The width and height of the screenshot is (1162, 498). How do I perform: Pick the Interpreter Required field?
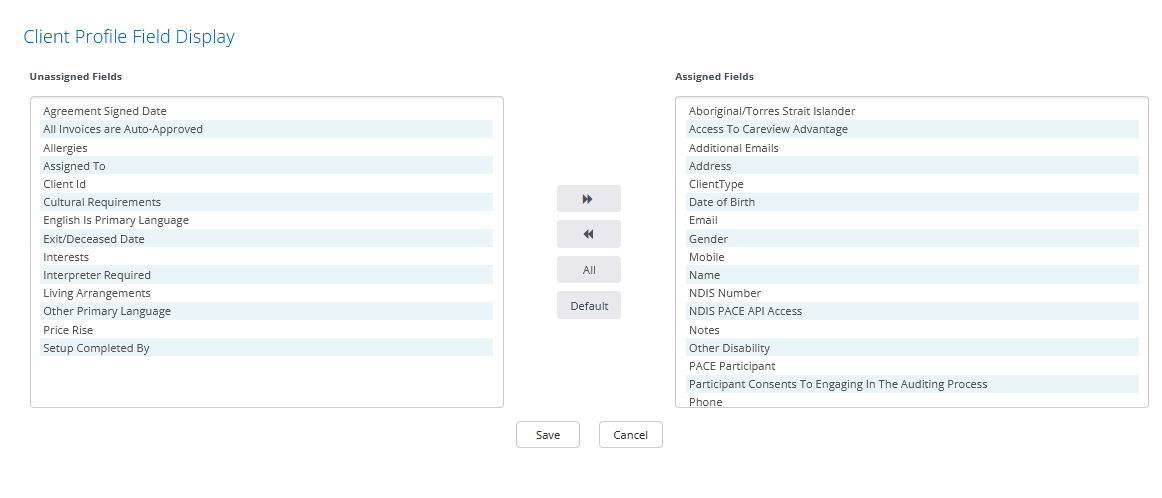[x=267, y=275]
